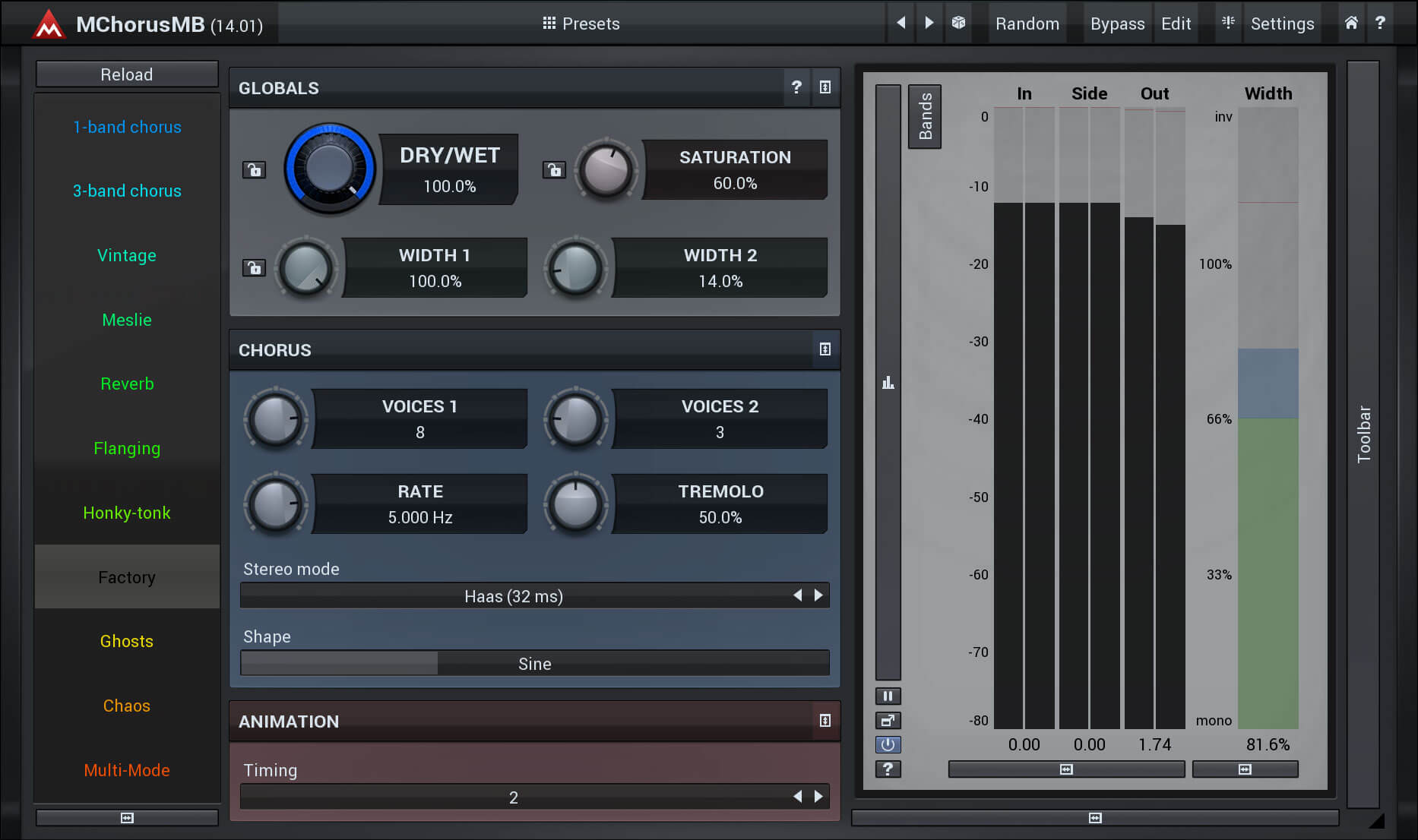
Task: Select the Ghosts preset
Action: click(127, 641)
